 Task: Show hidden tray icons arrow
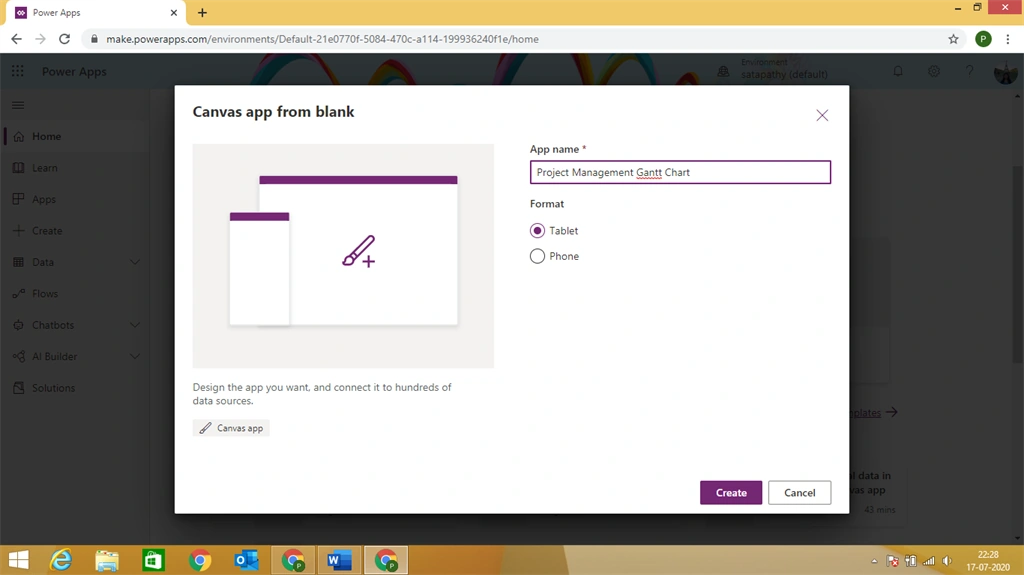point(874,561)
